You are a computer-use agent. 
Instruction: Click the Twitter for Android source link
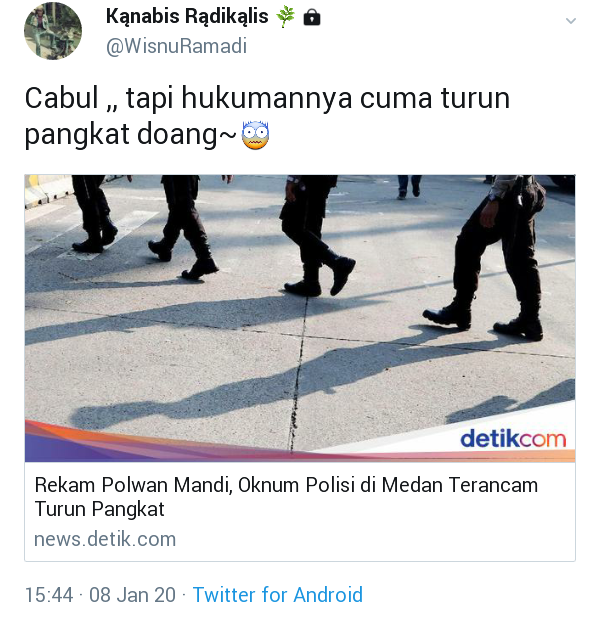click(x=277, y=594)
